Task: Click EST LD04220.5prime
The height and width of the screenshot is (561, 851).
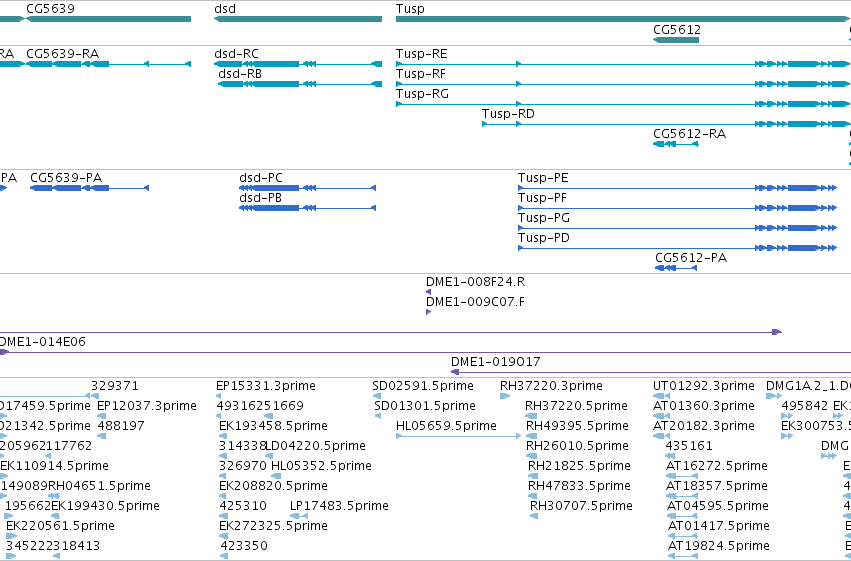Action: [x=316, y=446]
